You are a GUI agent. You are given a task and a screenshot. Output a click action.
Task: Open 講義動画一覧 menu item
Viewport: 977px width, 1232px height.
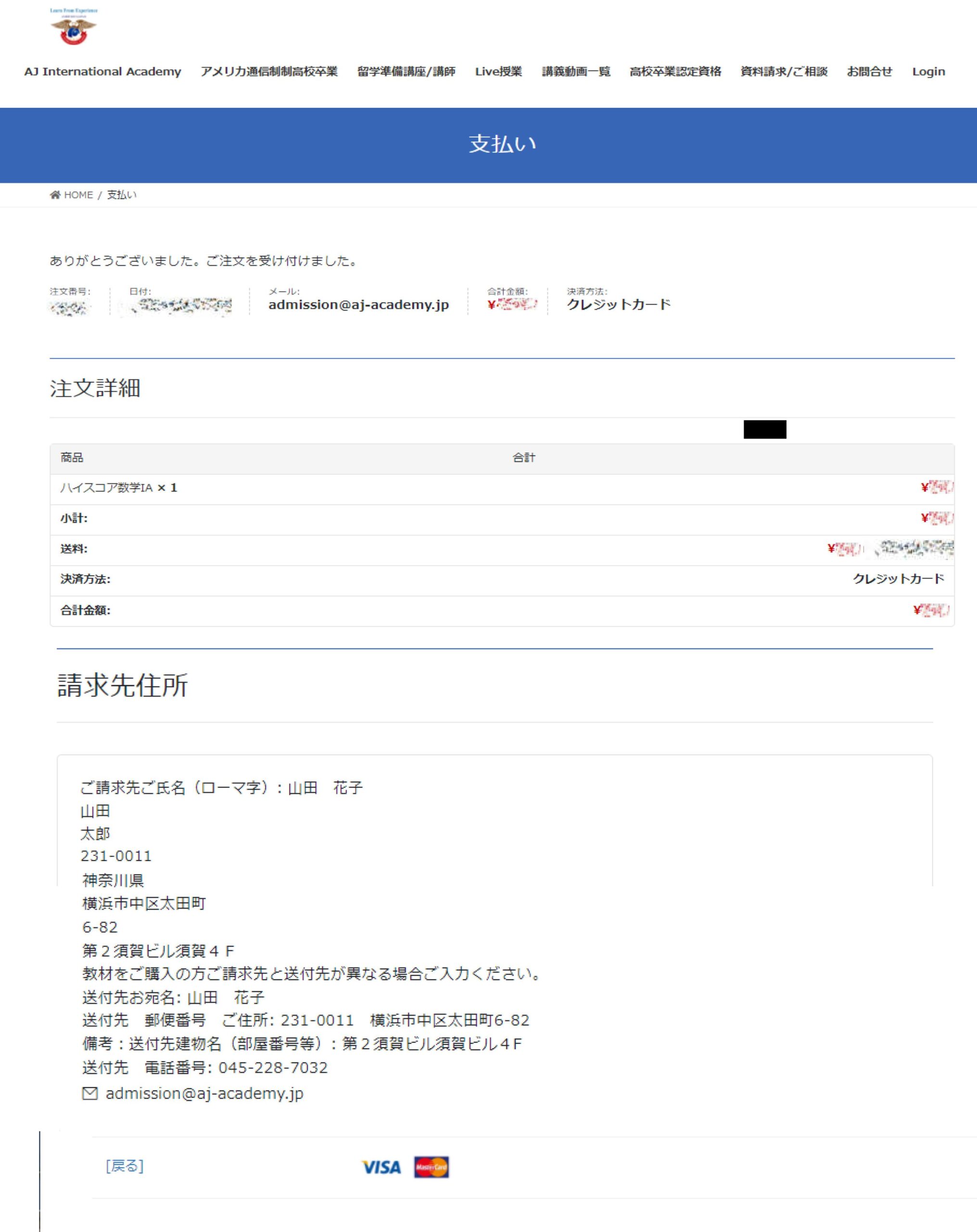pyautogui.click(x=575, y=71)
